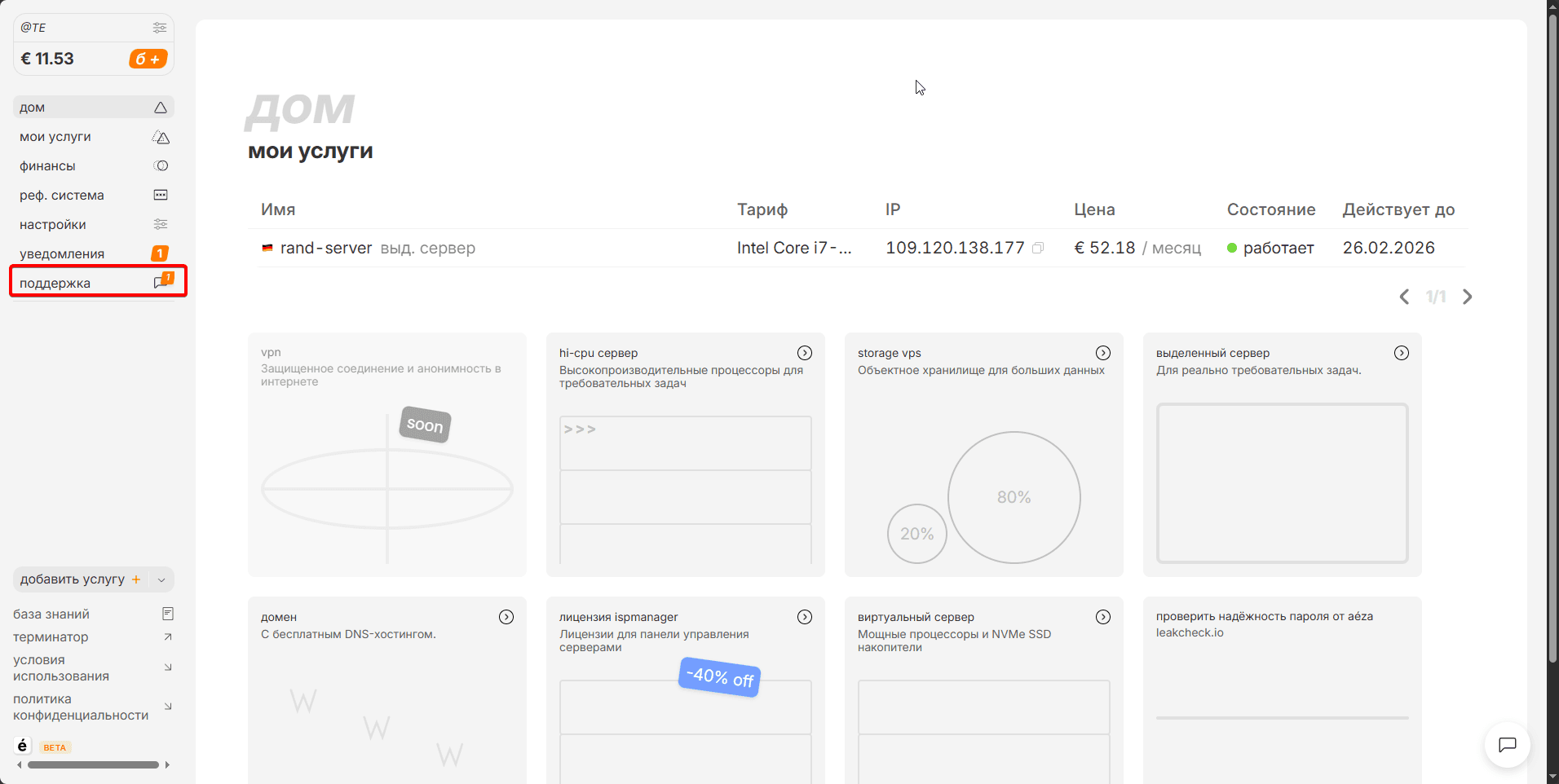Click the sidebar horizontal scrollbar
The image size is (1559, 784).
(x=93, y=765)
